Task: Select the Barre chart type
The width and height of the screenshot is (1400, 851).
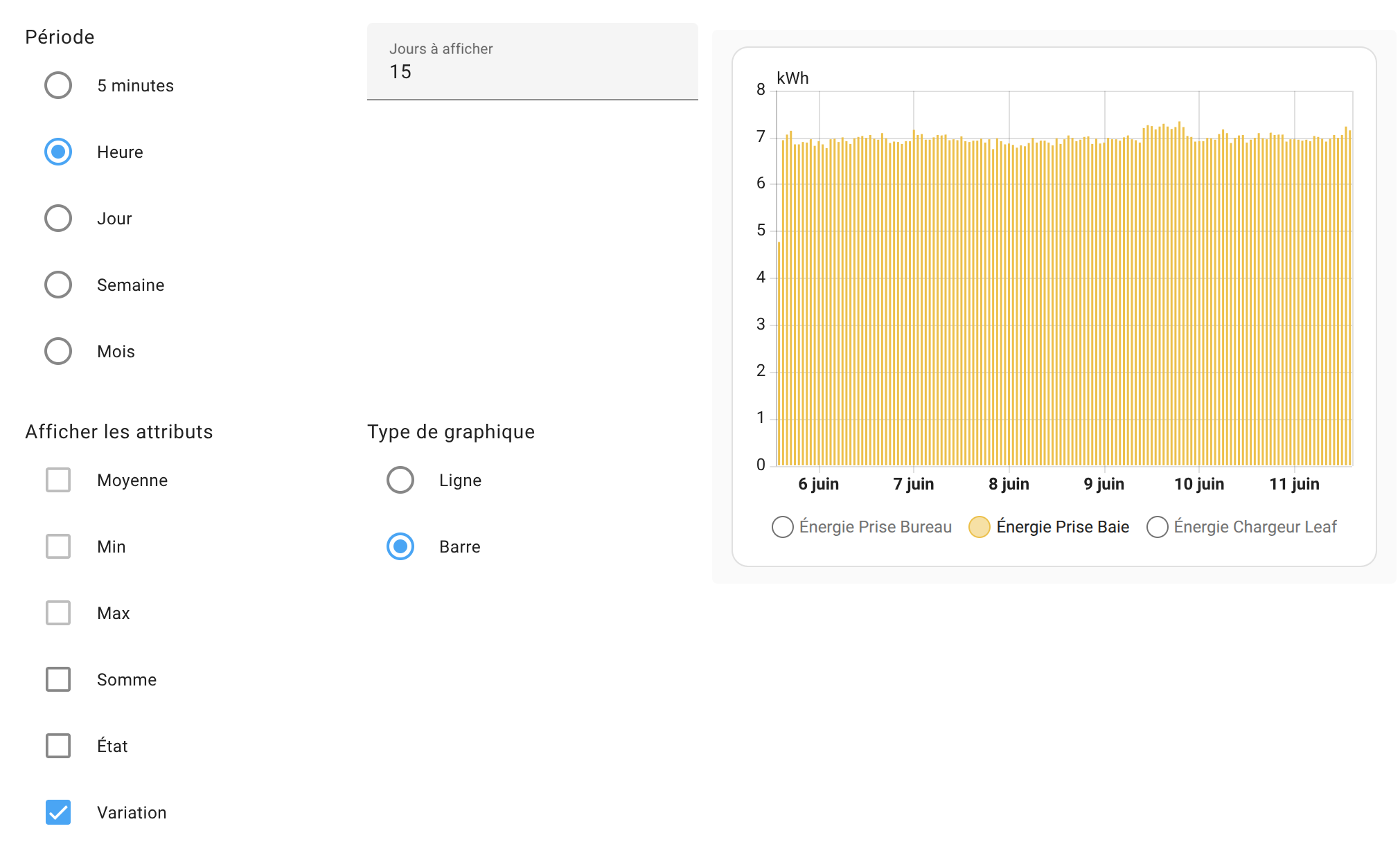Action: (x=400, y=546)
